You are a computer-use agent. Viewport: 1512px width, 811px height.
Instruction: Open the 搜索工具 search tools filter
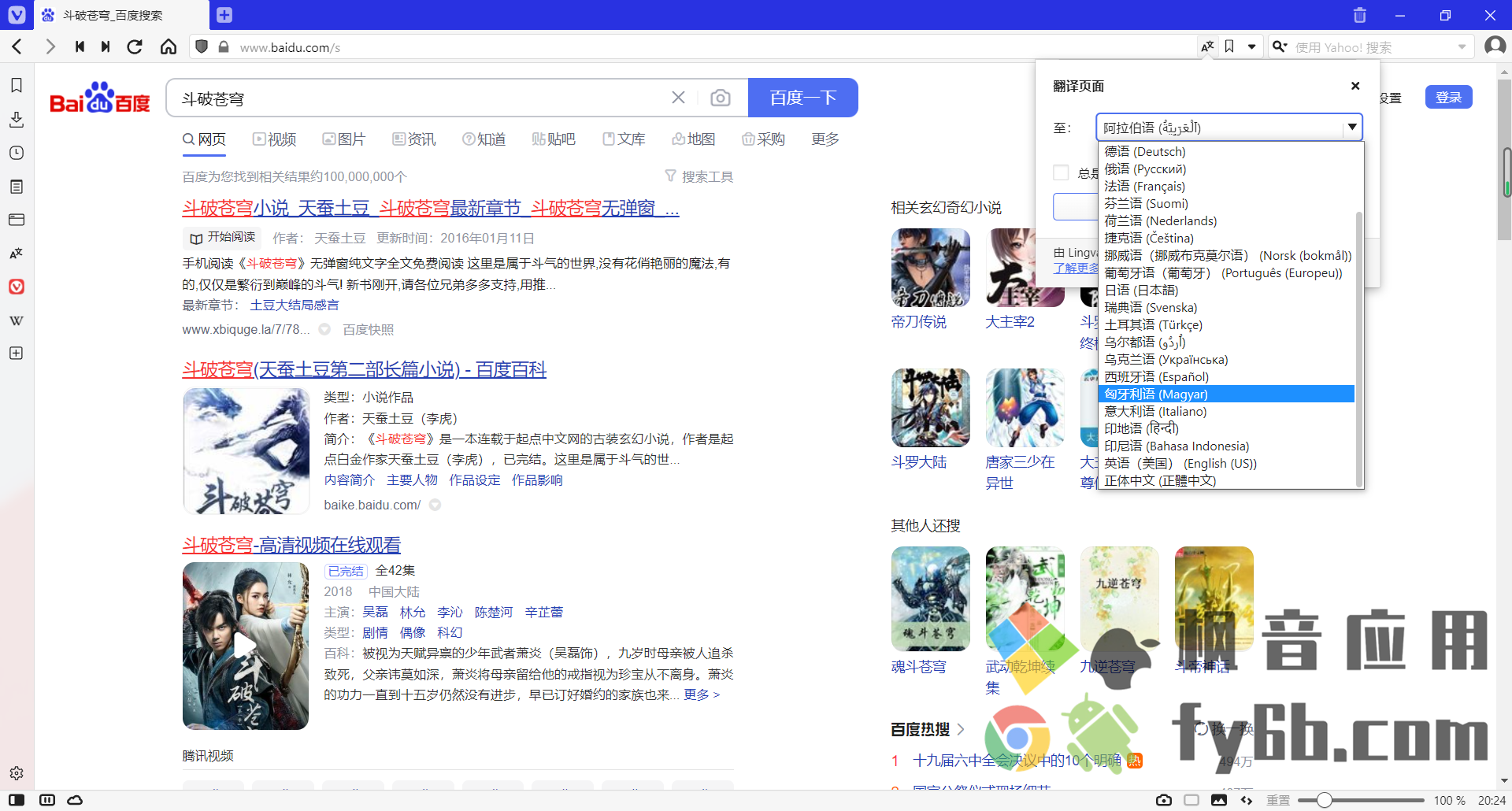pyautogui.click(x=699, y=176)
